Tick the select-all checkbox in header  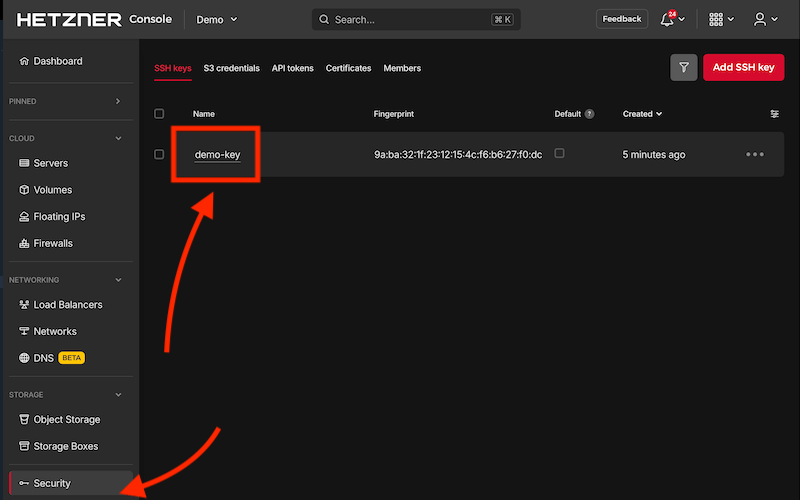(x=159, y=114)
